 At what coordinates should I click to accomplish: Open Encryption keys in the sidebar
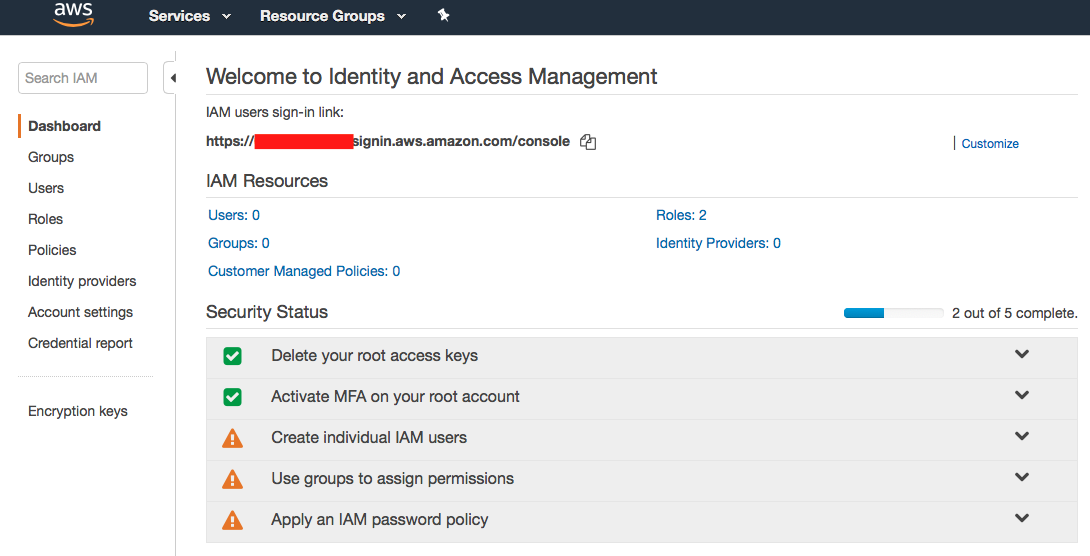(78, 411)
